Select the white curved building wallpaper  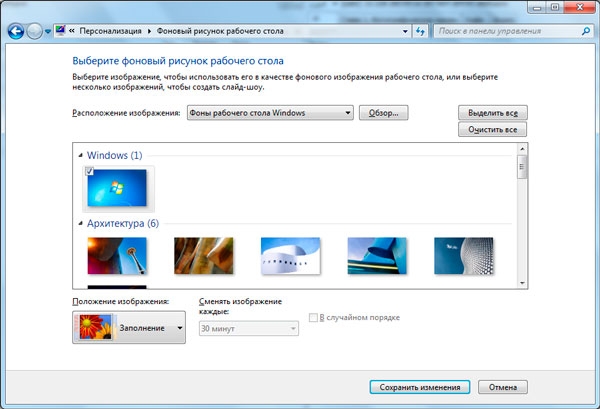click(289, 255)
